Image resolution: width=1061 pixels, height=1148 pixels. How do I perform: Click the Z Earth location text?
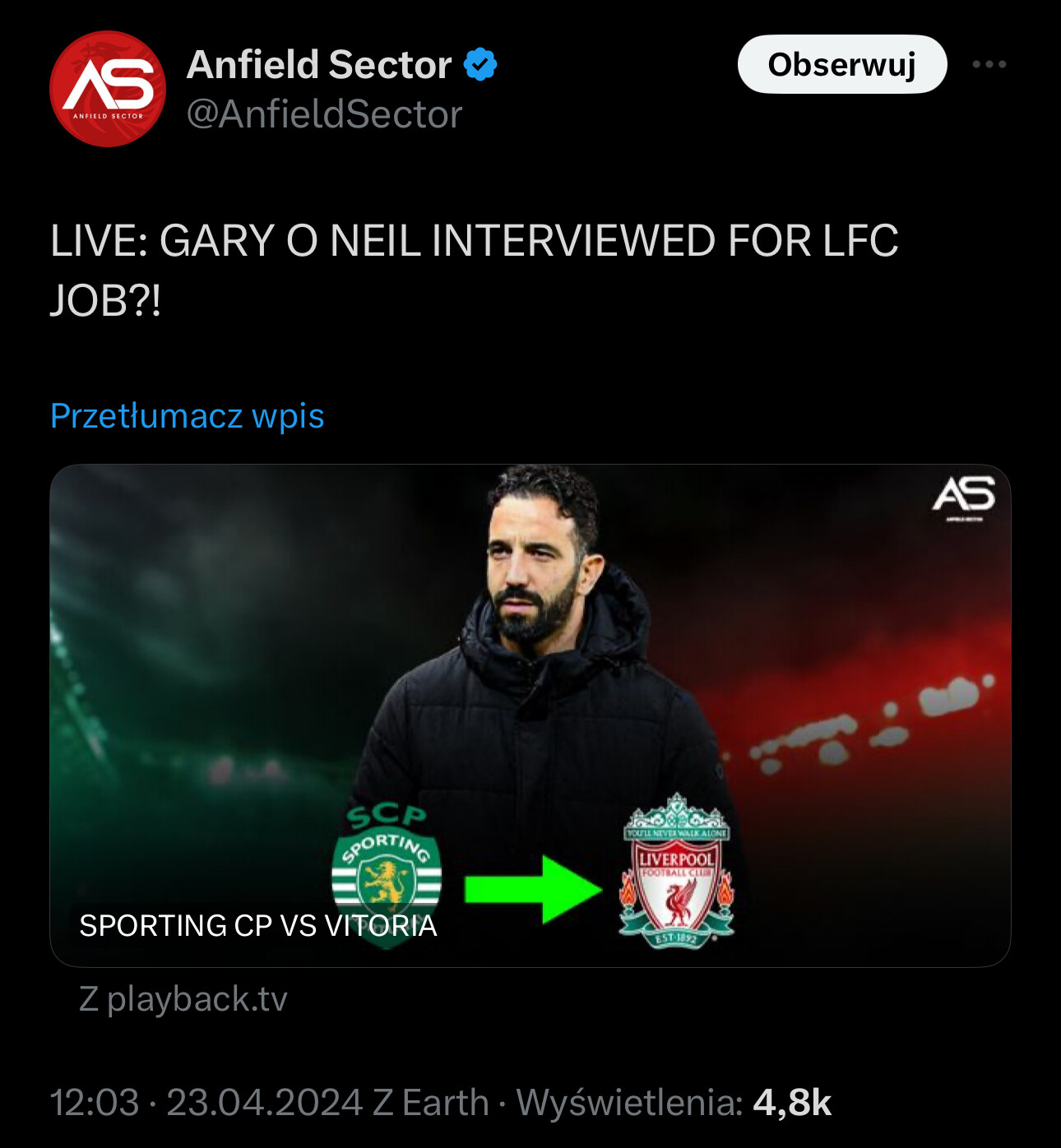pyautogui.click(x=431, y=1103)
